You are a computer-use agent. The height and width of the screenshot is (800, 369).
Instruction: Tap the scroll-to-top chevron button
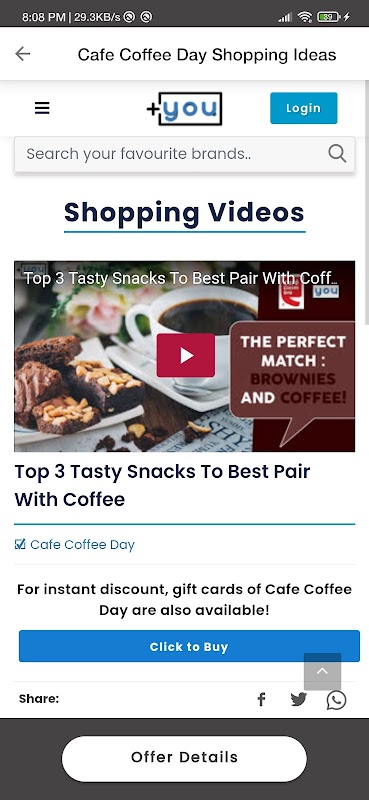click(x=322, y=671)
